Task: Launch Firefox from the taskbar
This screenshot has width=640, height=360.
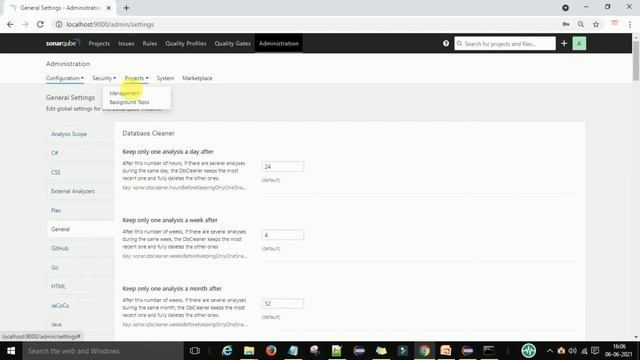Action: click(x=271, y=351)
